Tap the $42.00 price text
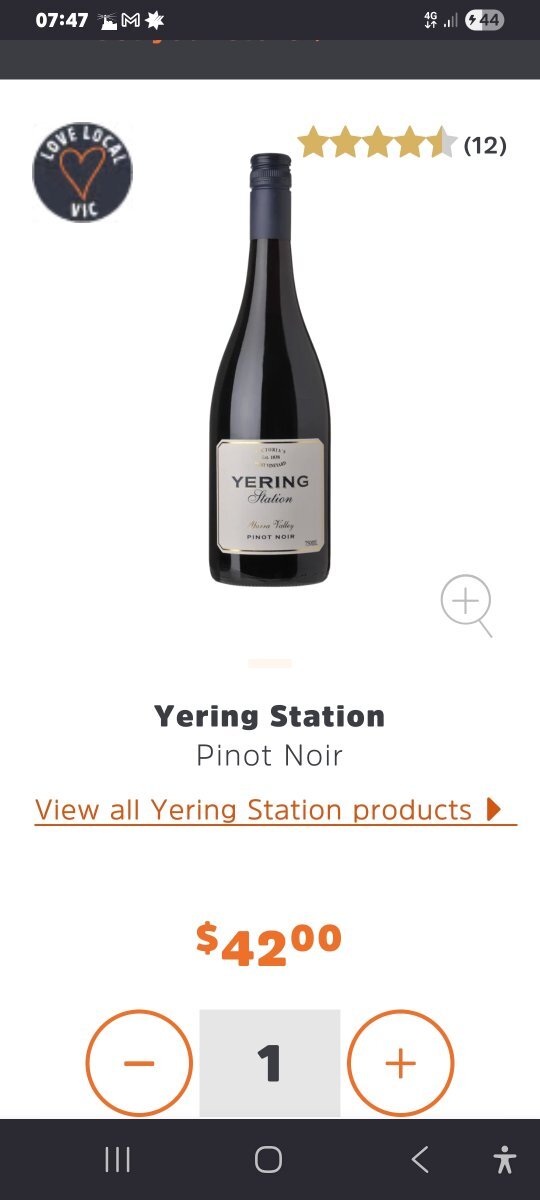Viewport: 540px width, 1200px height. pos(269,944)
